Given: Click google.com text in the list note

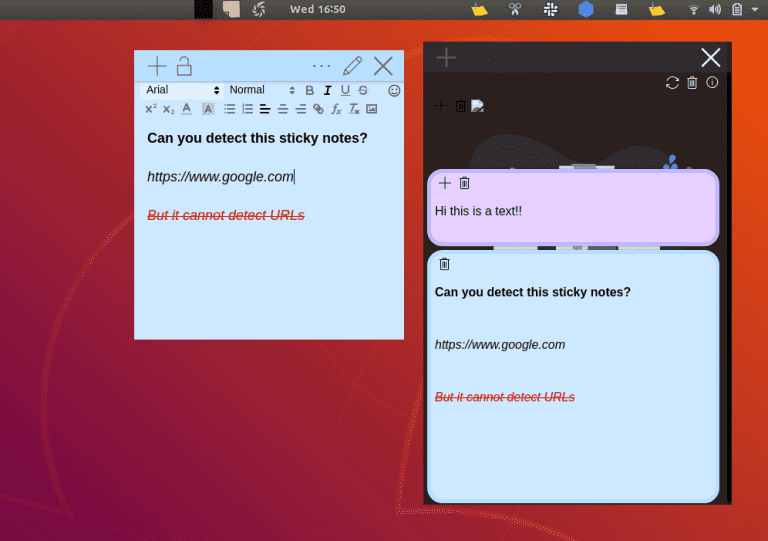Looking at the screenshot, I should pos(500,345).
